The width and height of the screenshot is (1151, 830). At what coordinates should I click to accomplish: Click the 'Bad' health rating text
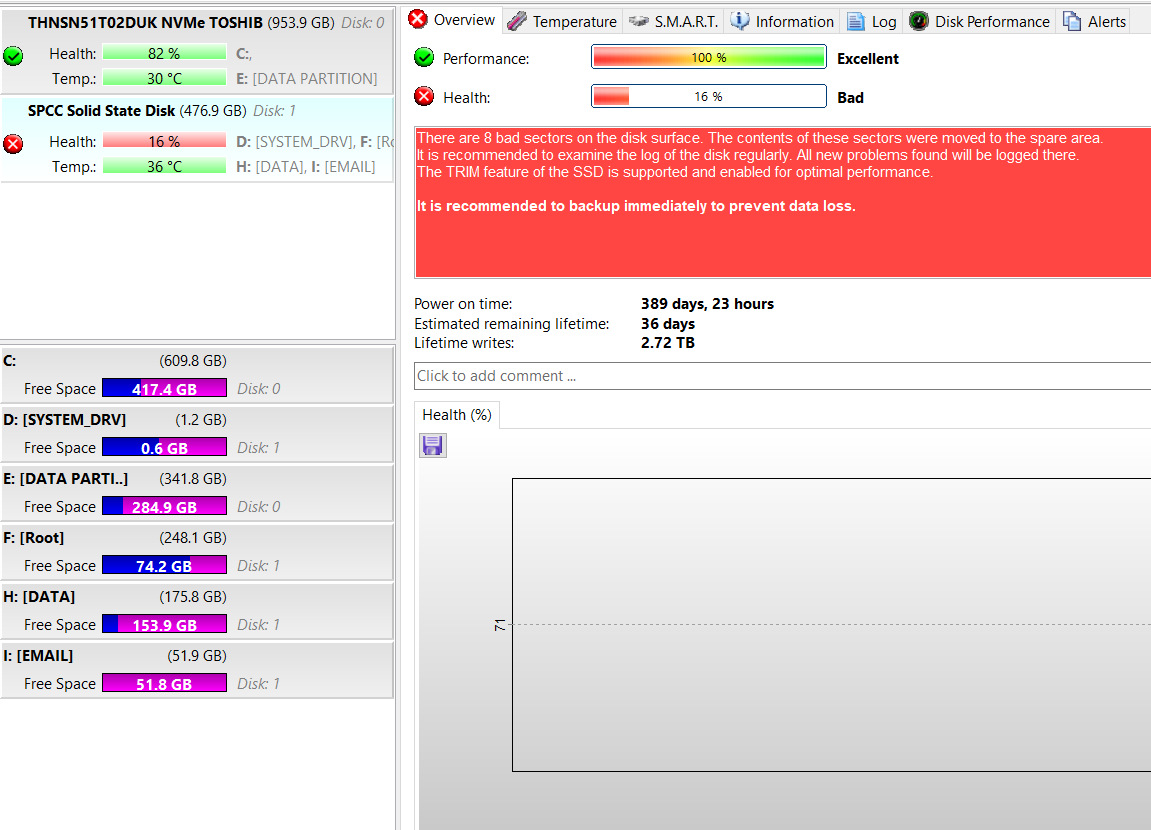click(x=850, y=98)
